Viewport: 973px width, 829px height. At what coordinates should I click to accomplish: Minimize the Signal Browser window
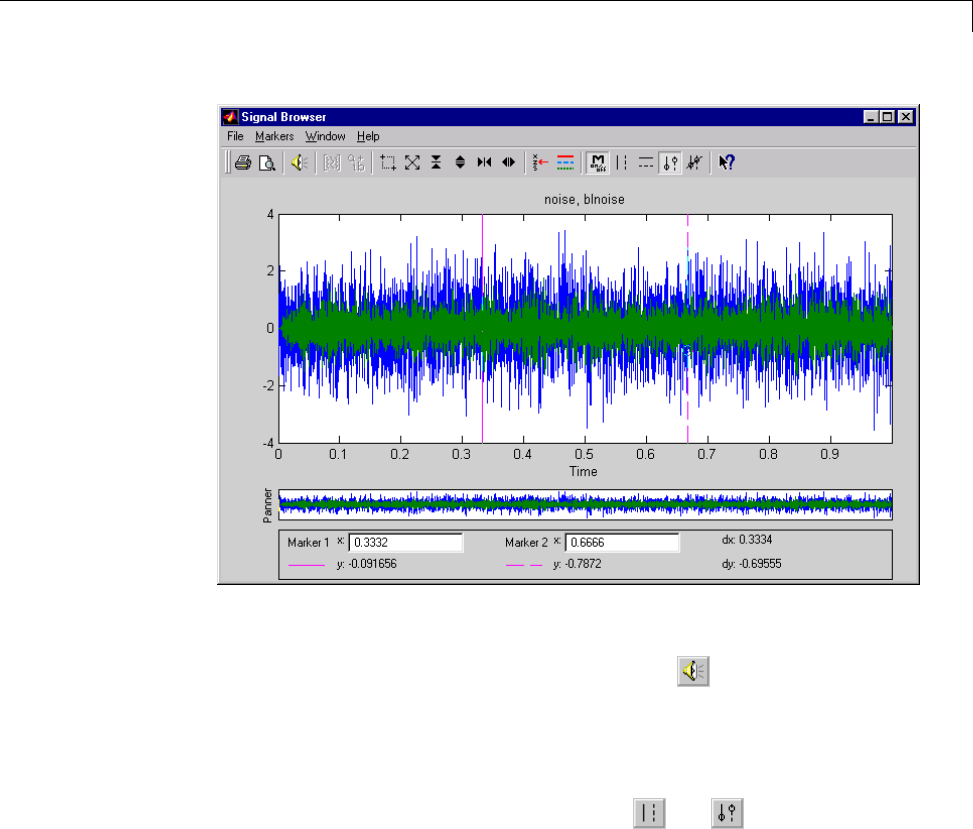click(x=871, y=117)
